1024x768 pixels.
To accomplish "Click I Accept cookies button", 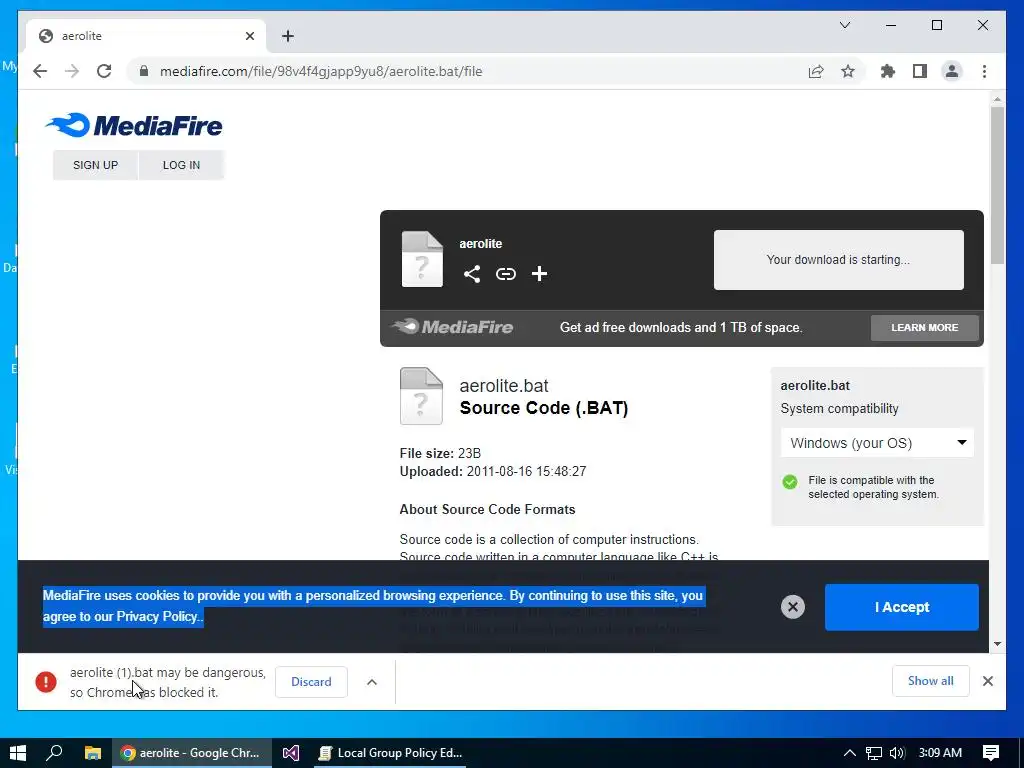I will point(901,607).
